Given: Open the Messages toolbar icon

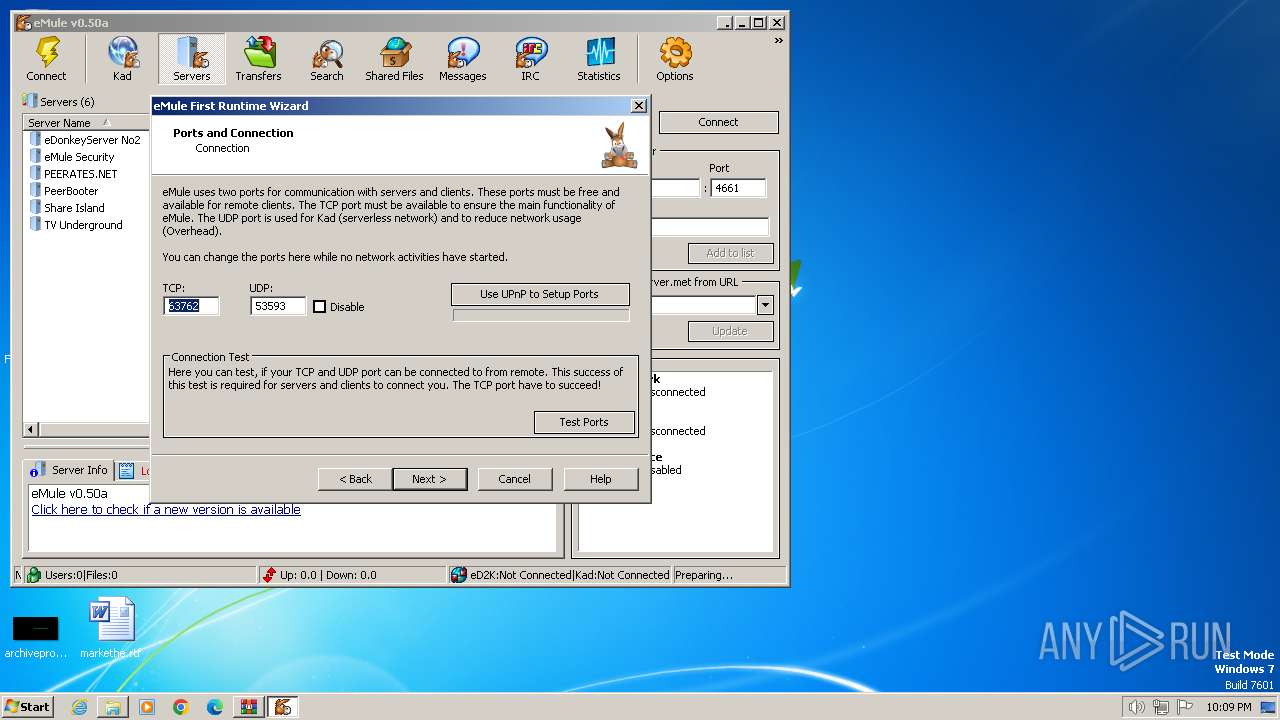Looking at the screenshot, I should coord(462,59).
